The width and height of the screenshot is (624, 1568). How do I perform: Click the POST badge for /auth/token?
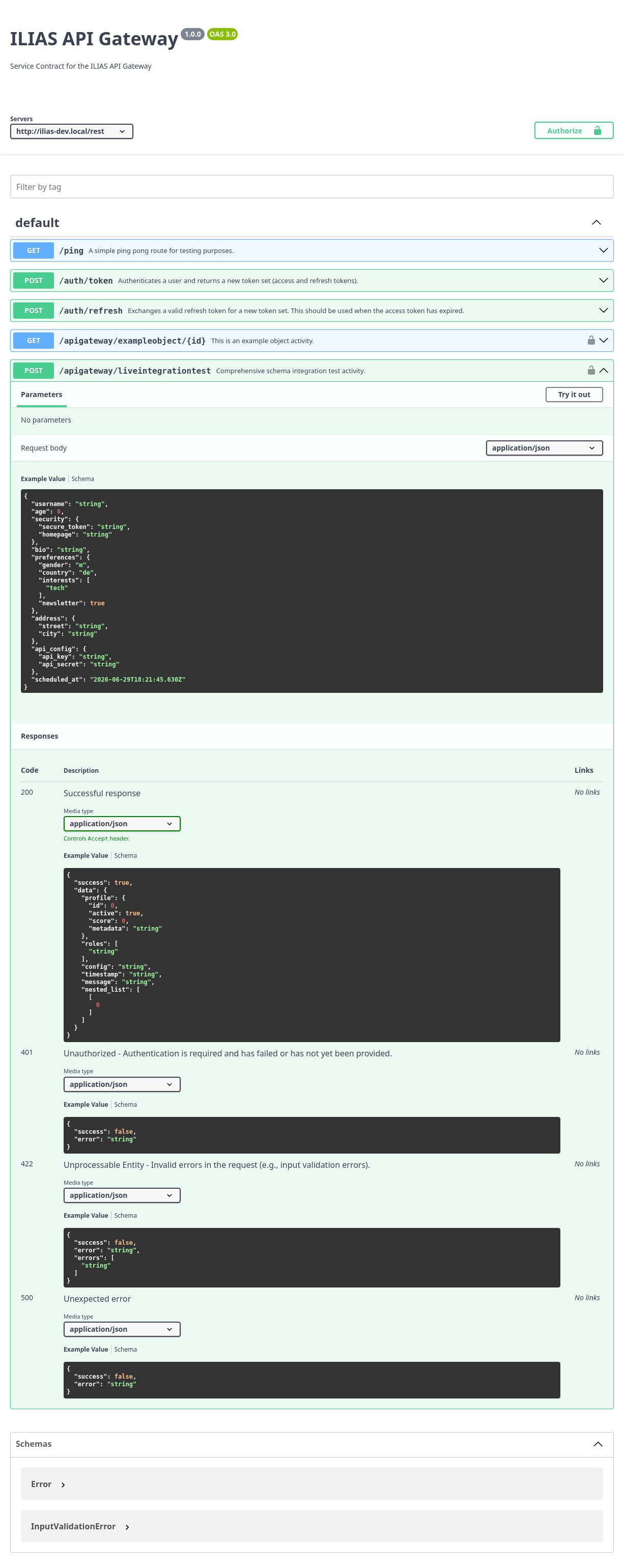(x=34, y=280)
